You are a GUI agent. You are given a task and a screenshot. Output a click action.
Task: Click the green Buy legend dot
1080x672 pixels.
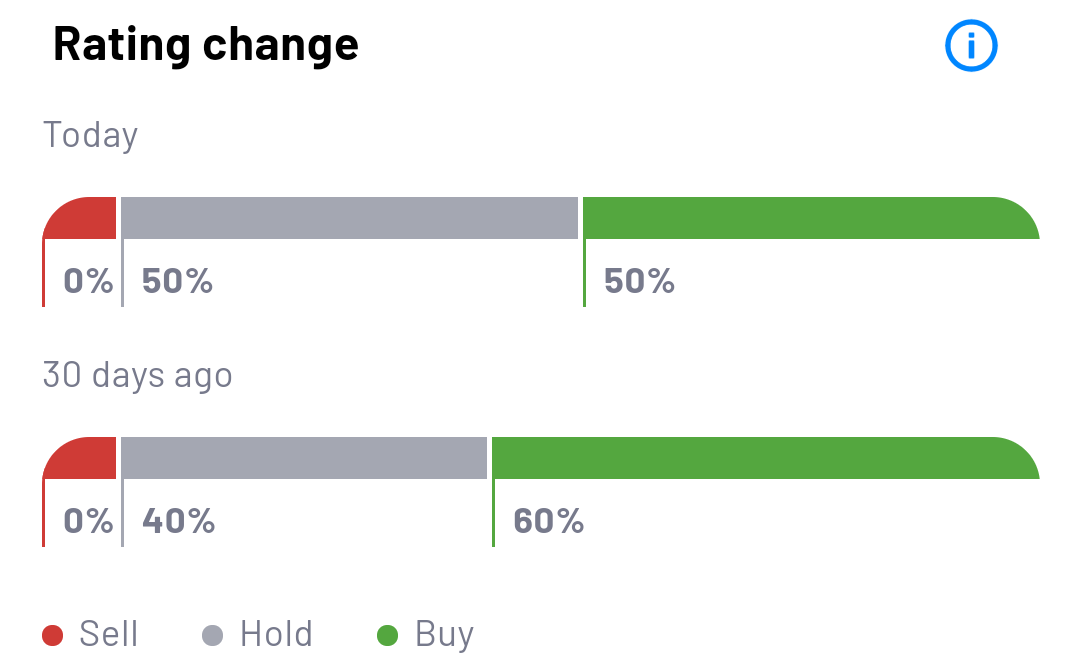(387, 635)
